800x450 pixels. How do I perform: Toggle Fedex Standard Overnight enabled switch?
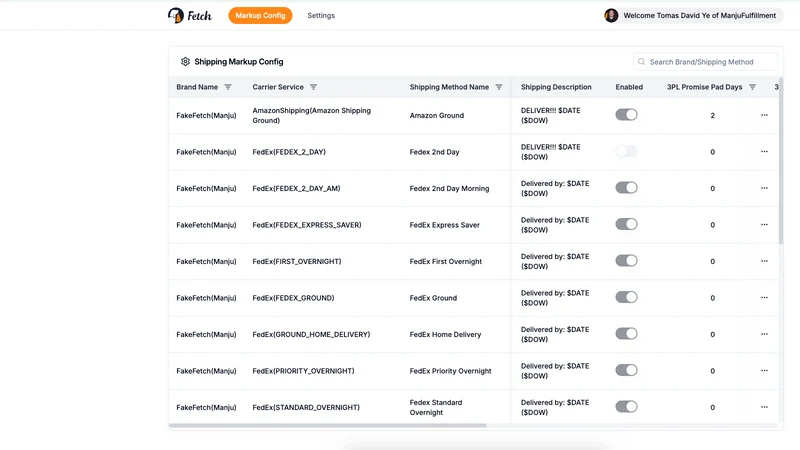pos(626,407)
